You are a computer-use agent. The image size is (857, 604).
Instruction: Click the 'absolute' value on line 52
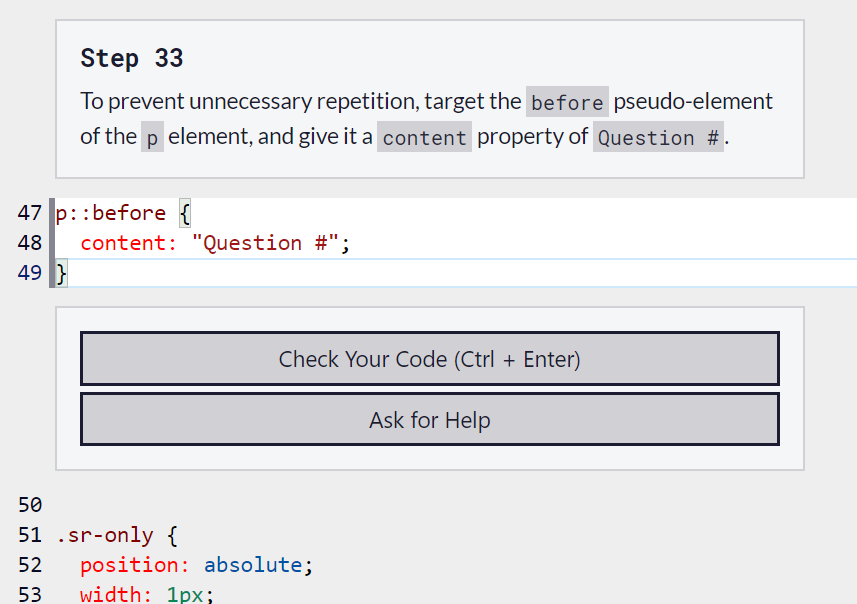(x=253, y=565)
